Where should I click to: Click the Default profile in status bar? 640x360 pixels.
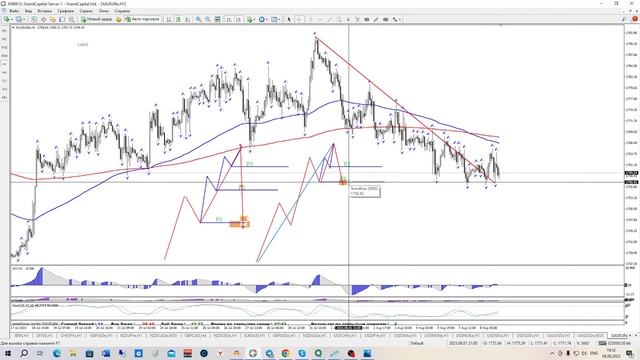pyautogui.click(x=417, y=343)
